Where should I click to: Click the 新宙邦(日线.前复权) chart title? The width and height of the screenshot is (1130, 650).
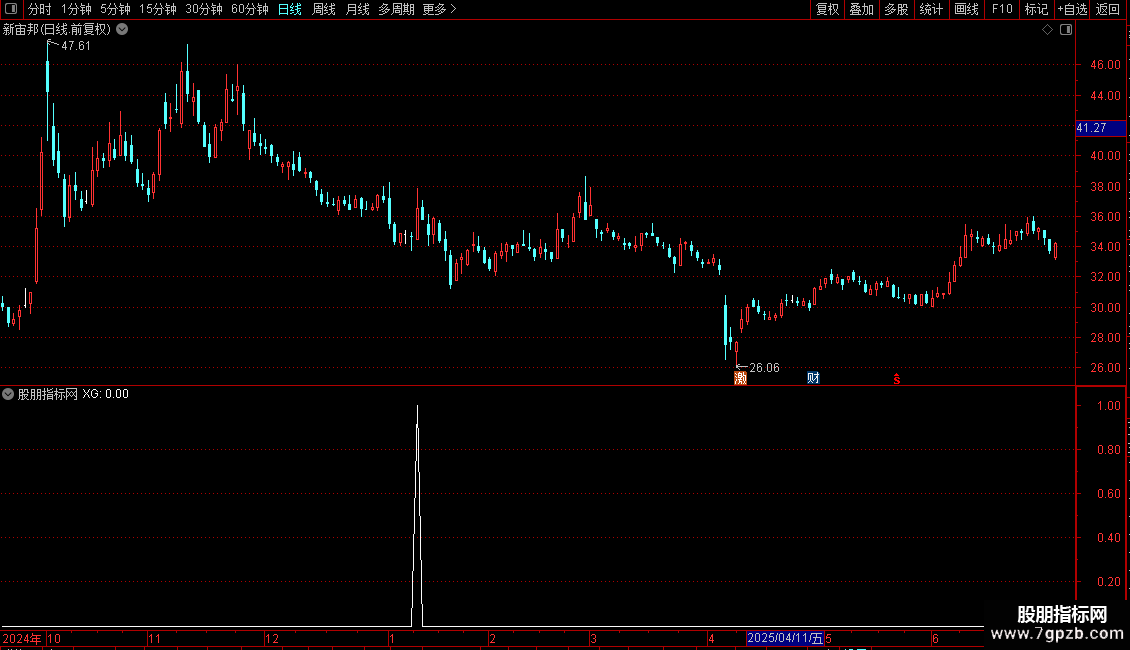pos(57,30)
